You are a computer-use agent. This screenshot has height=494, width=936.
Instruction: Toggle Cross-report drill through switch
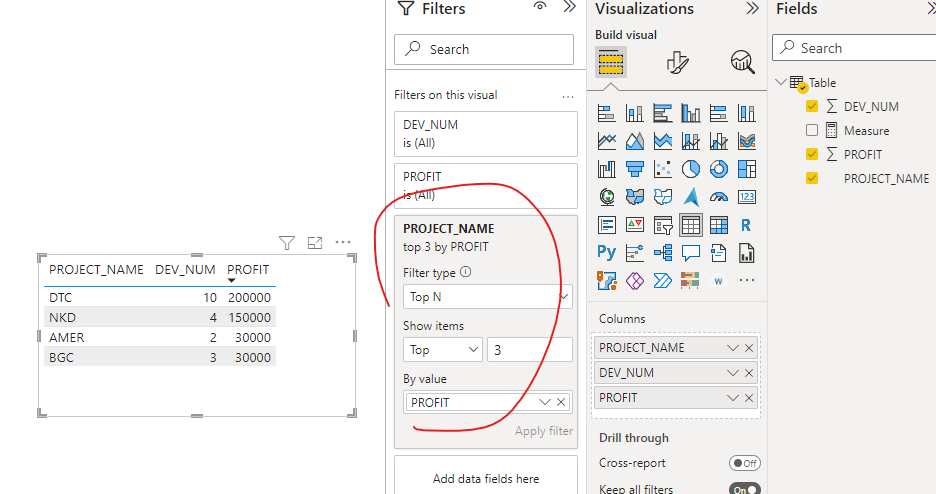[x=744, y=463]
